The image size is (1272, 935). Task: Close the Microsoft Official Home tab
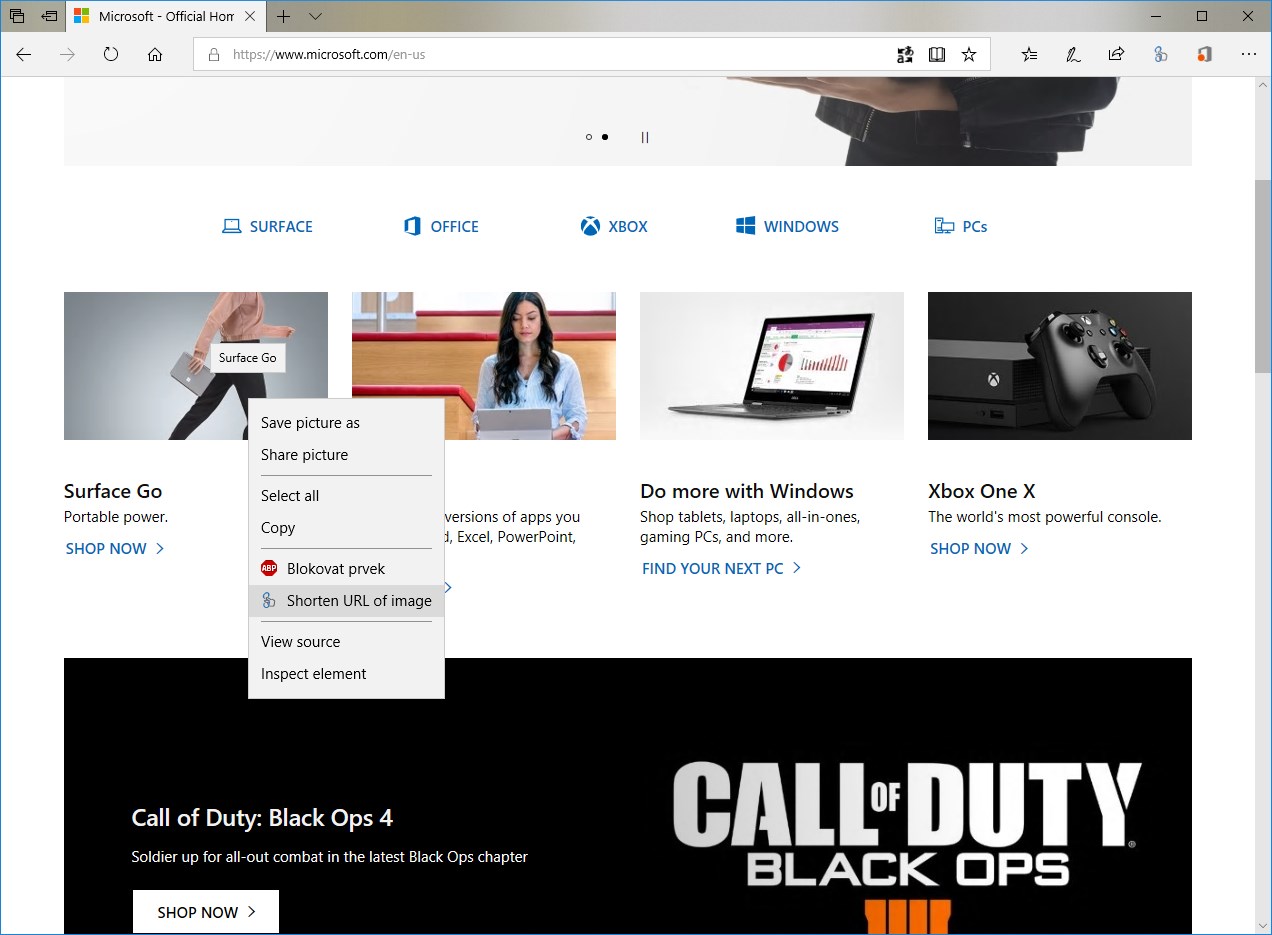click(249, 16)
